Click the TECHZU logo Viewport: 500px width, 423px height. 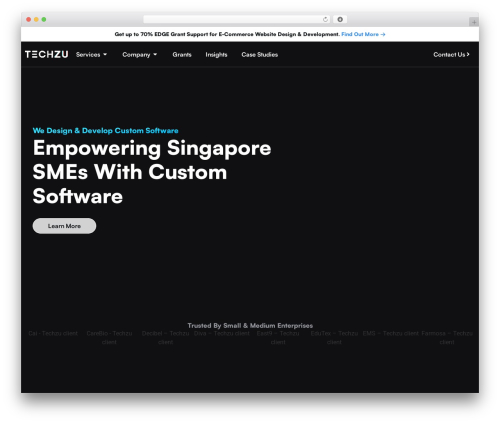[x=47, y=54]
